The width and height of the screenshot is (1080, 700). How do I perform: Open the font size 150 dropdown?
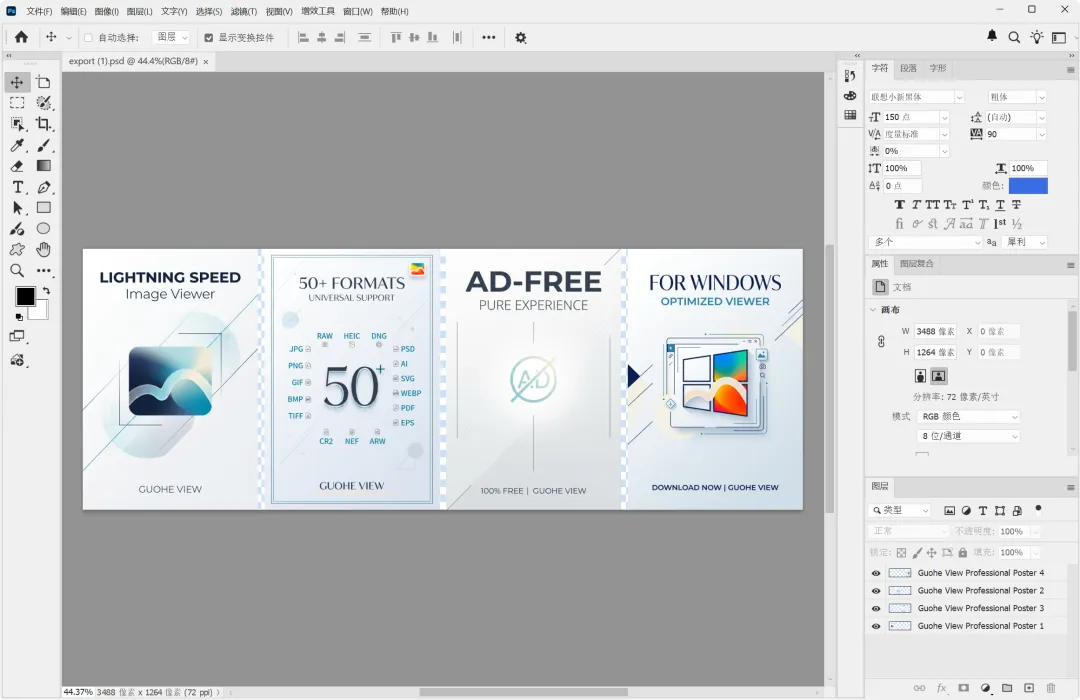click(944, 118)
